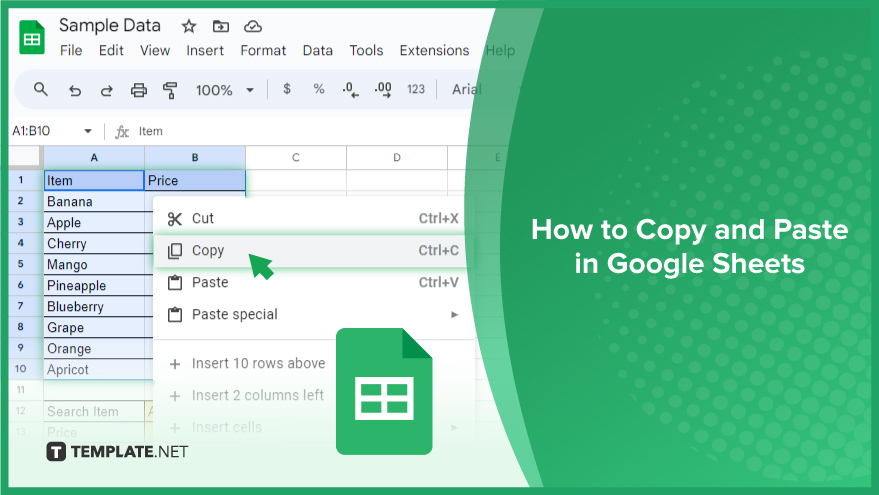
Task: Decrease decimal places
Action: 351,89
